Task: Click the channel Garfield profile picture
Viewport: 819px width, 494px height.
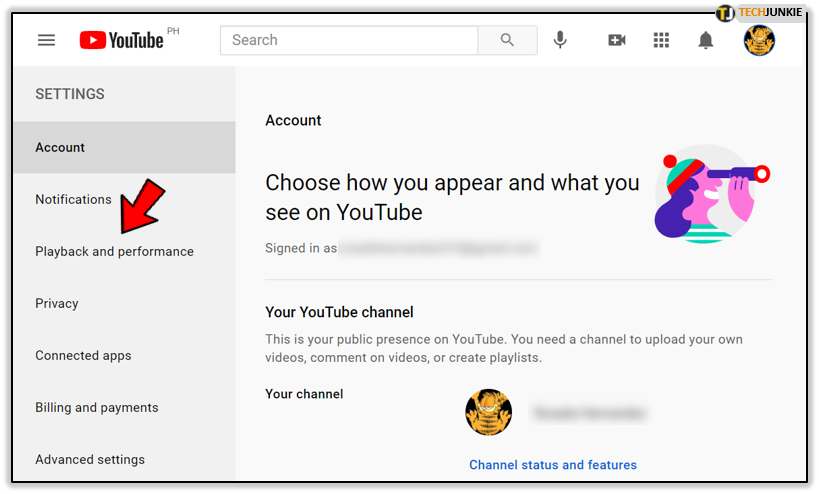Action: [488, 412]
